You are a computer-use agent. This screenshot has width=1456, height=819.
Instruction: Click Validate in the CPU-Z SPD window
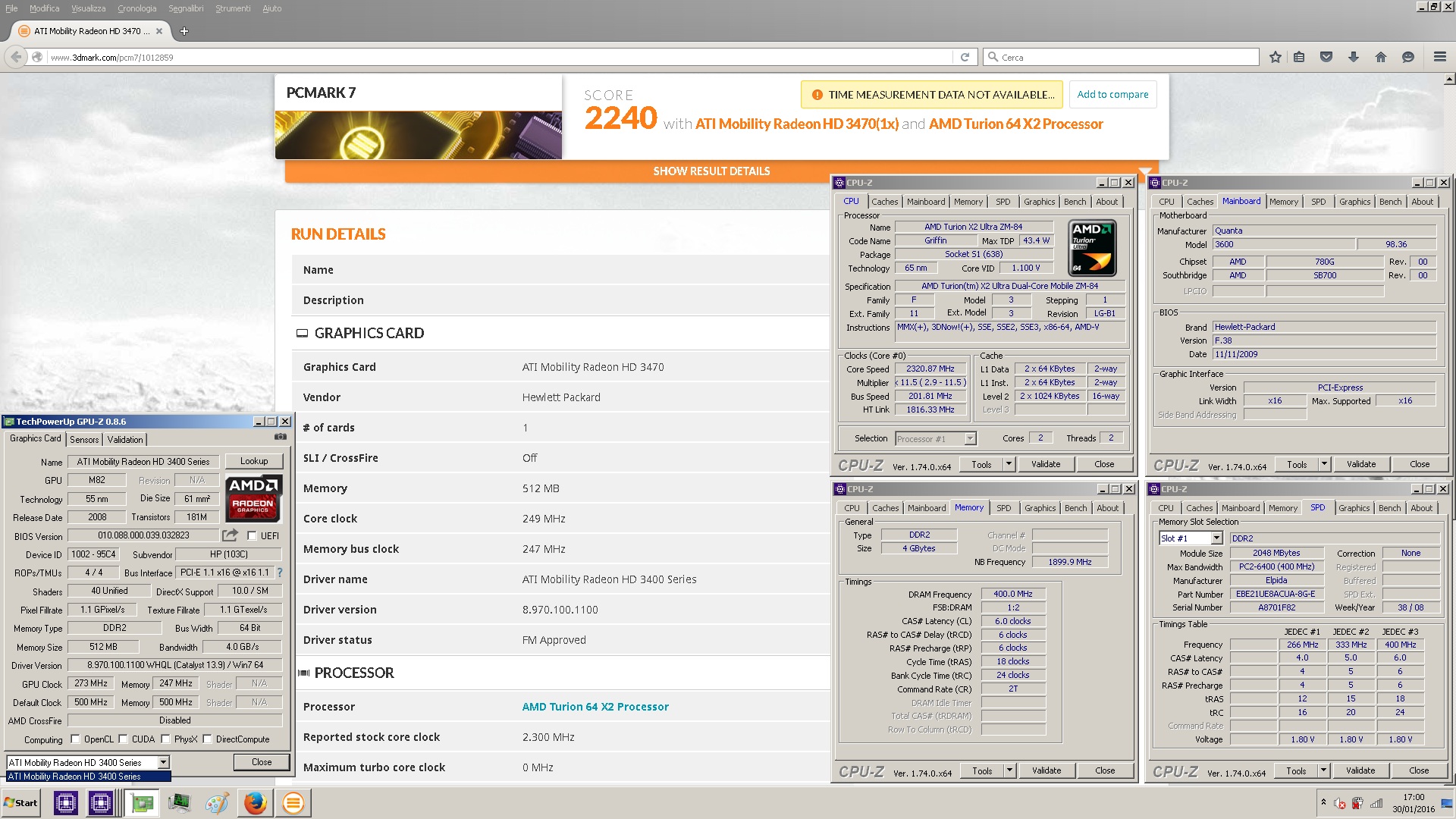[x=1360, y=770]
